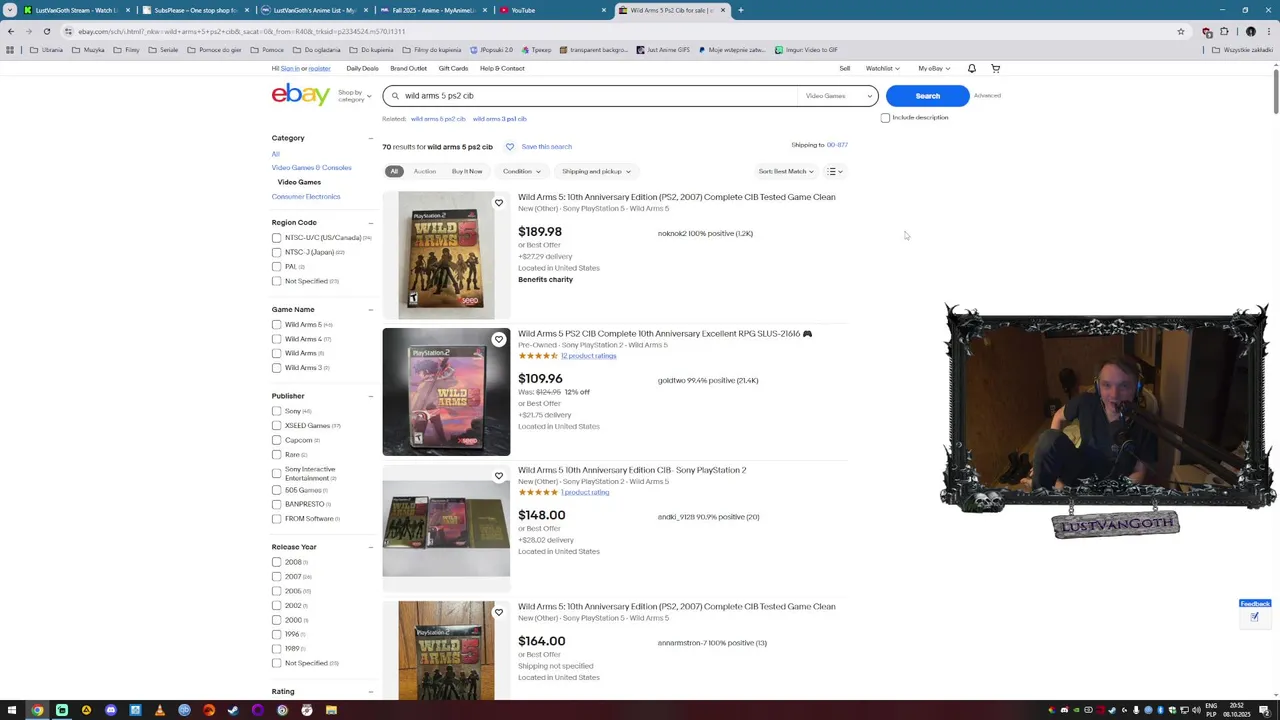The width and height of the screenshot is (1280, 720).
Task: Reload the page with refresh icon
Action: coord(46,31)
